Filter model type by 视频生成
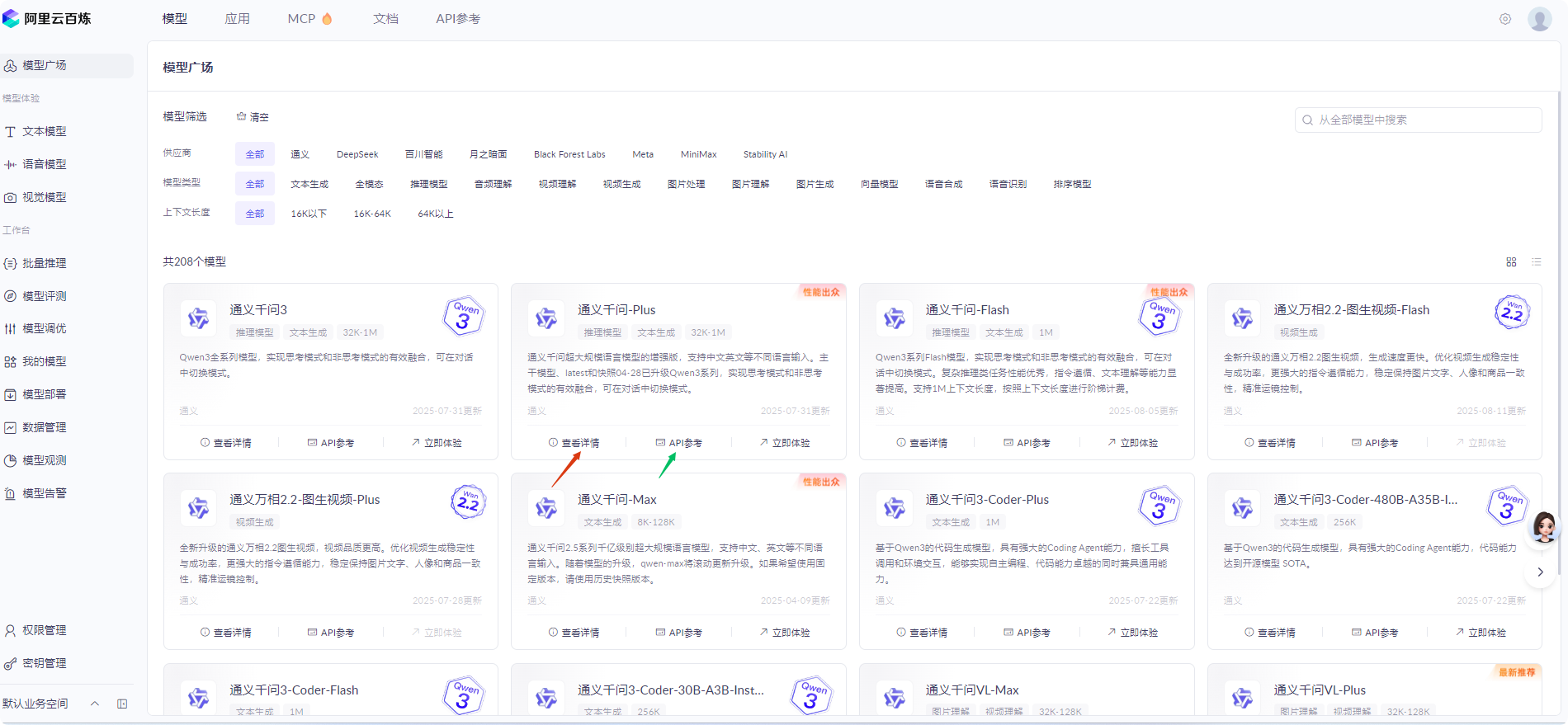1568x725 pixels. click(x=622, y=184)
